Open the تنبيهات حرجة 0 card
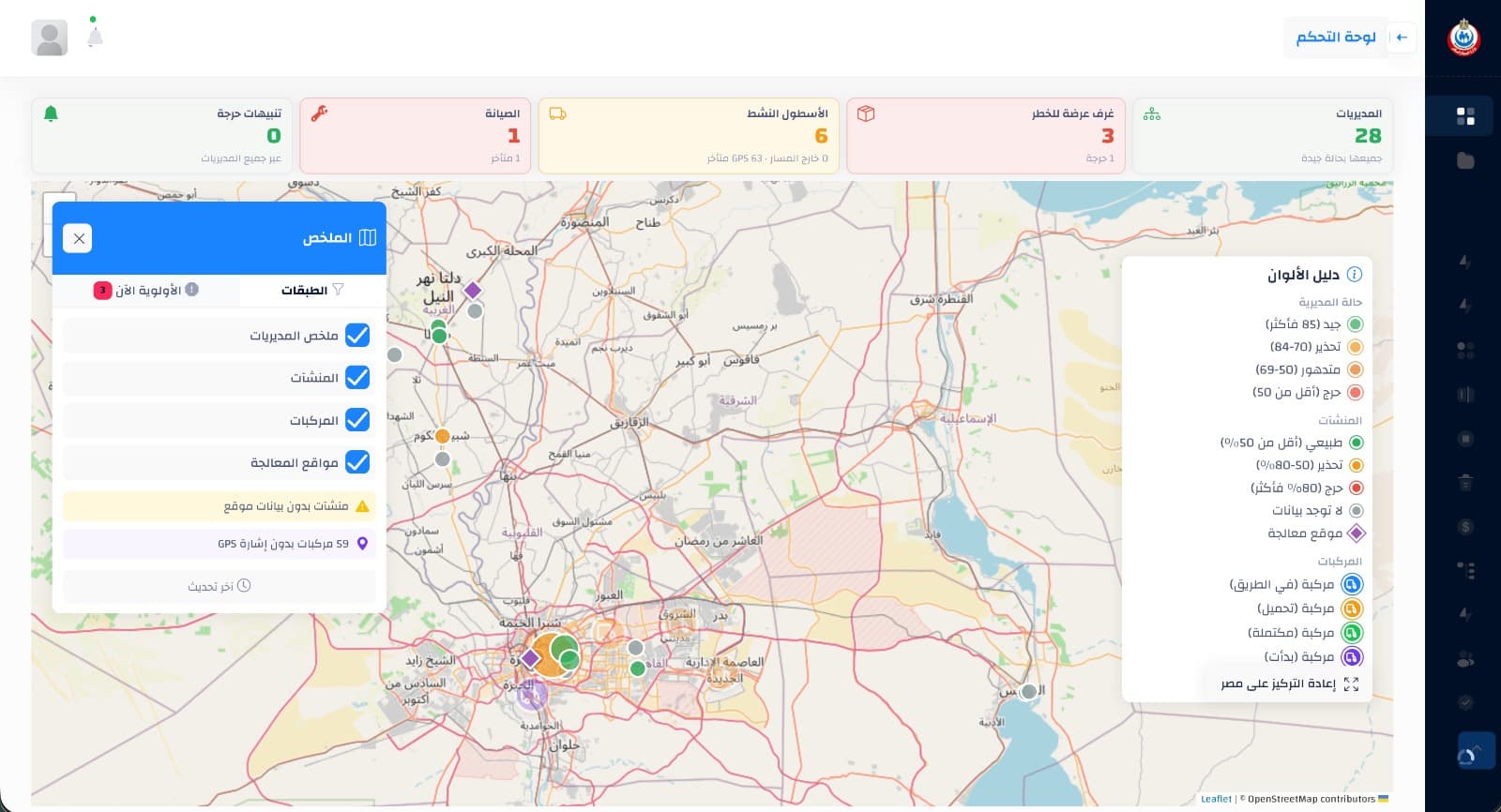The width and height of the screenshot is (1501, 812). coord(162,136)
